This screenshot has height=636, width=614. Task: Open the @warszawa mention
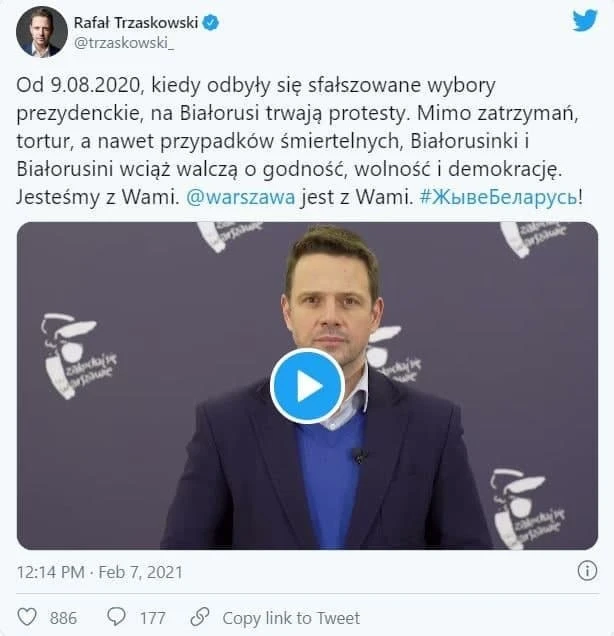coord(240,198)
